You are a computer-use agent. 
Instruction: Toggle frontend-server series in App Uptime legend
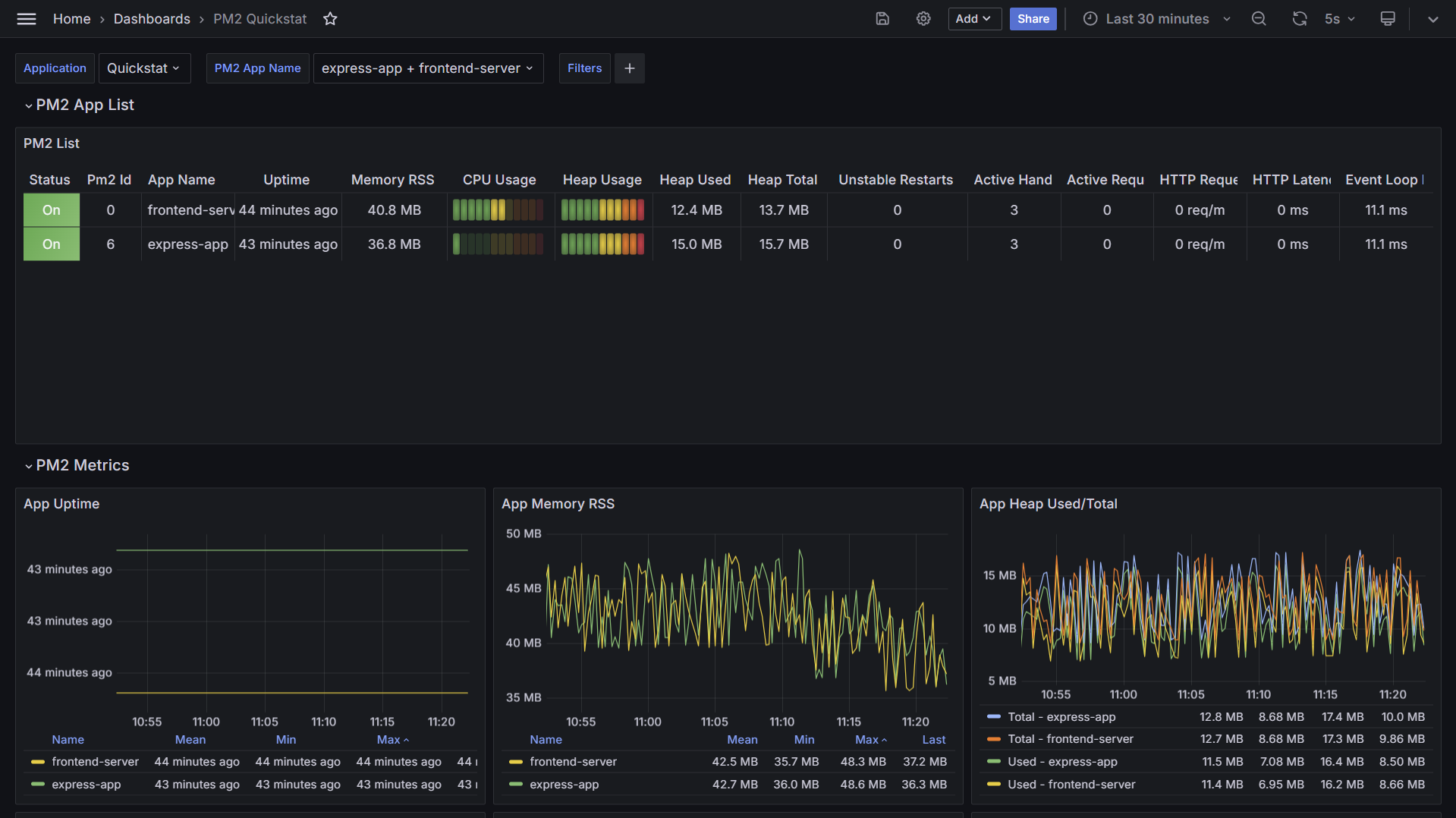(95, 762)
